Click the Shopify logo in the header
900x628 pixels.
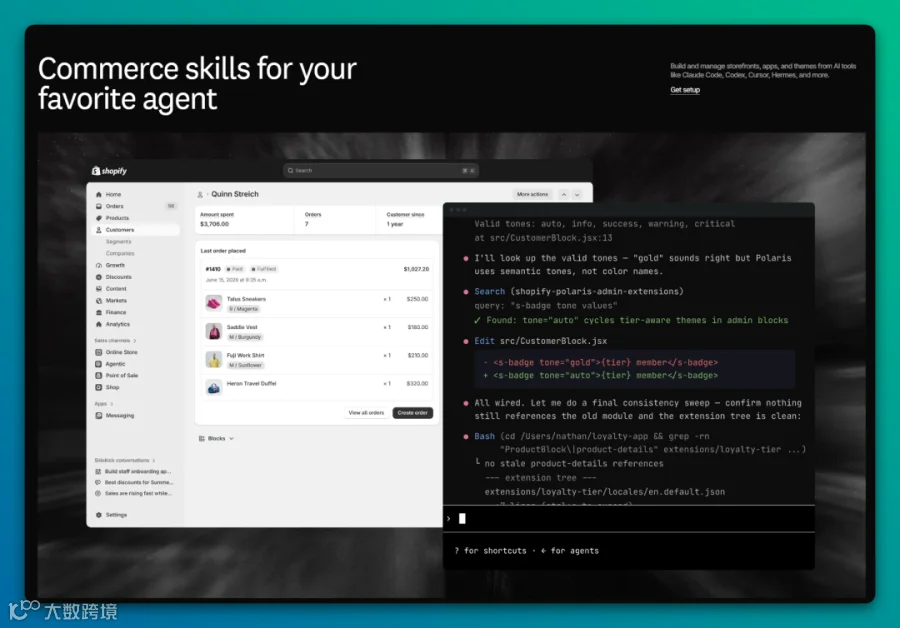click(109, 171)
